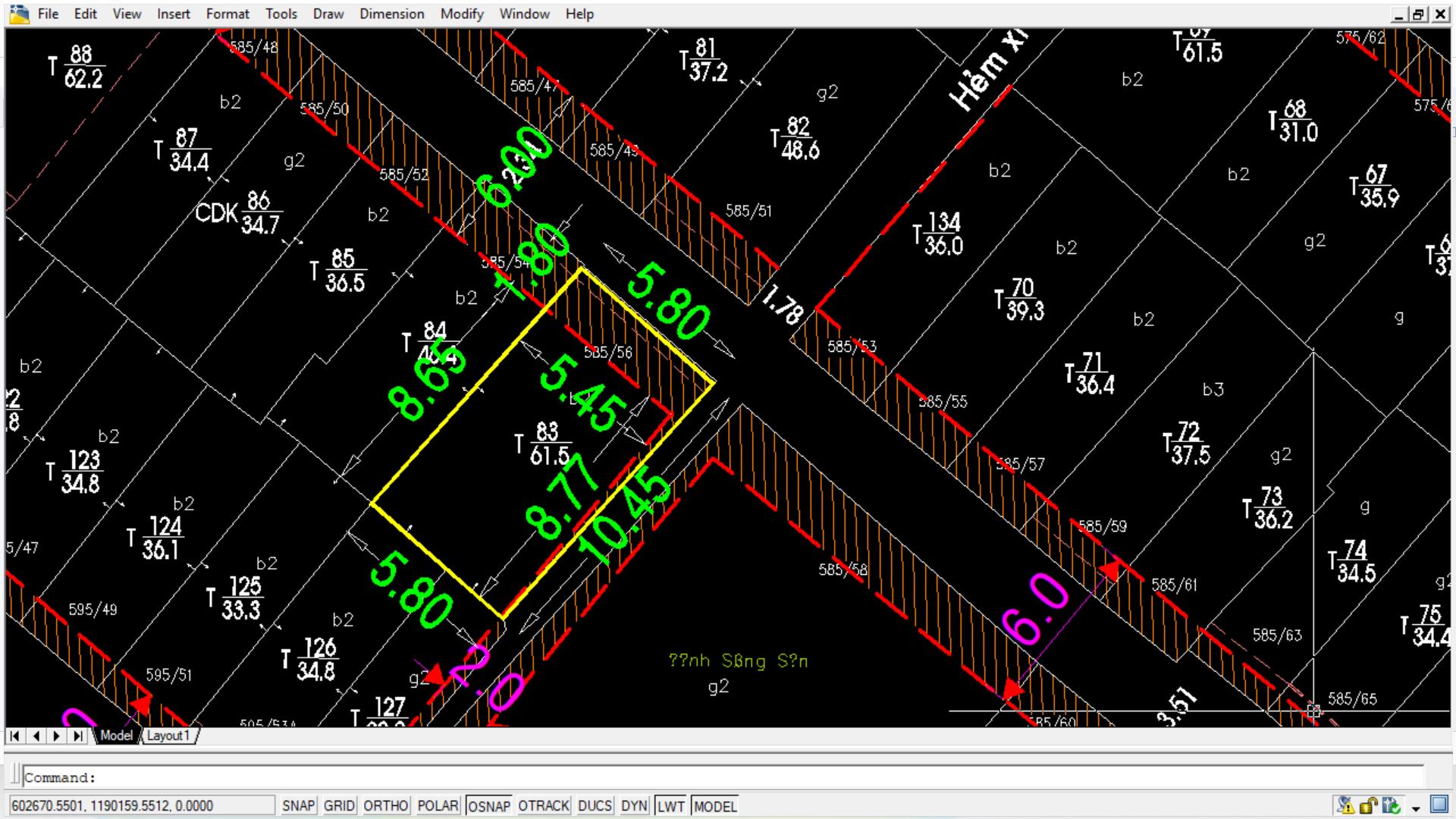Toggle GRID display in status bar
Image resolution: width=1456 pixels, height=819 pixels.
tap(339, 806)
